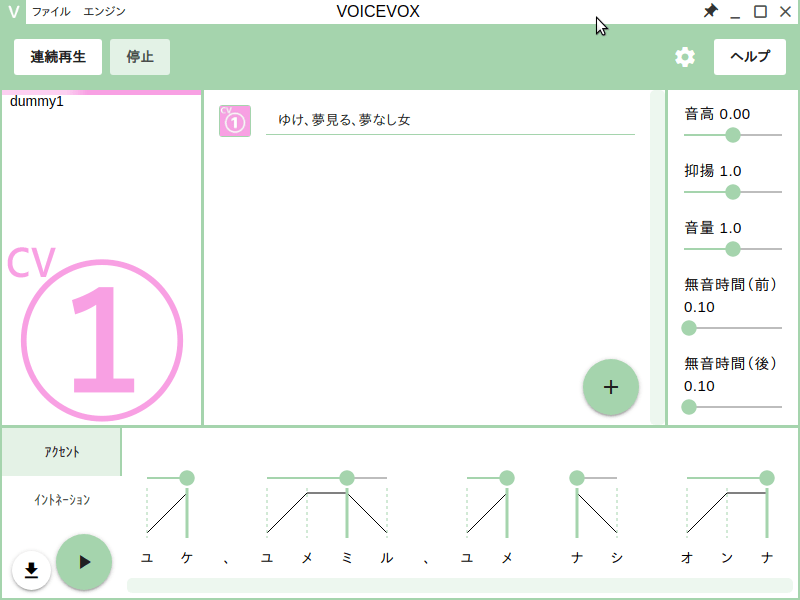Click the accent slider handle above ナシ
This screenshot has height=600, width=800.
(577, 478)
